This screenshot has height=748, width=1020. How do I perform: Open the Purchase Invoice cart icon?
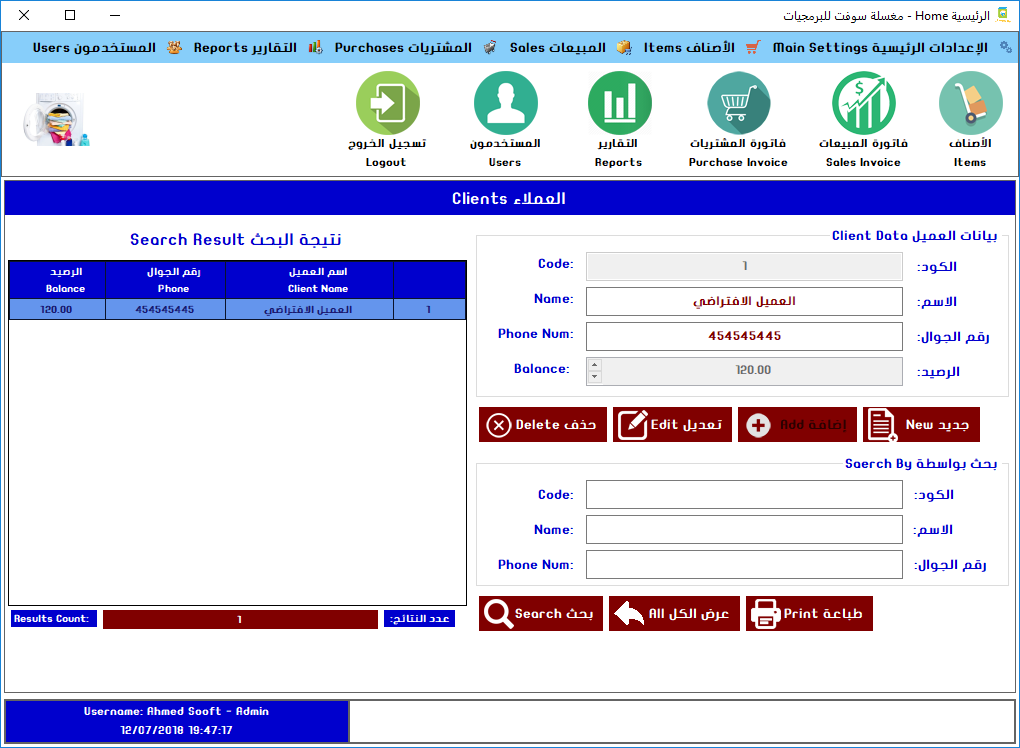[x=738, y=105]
